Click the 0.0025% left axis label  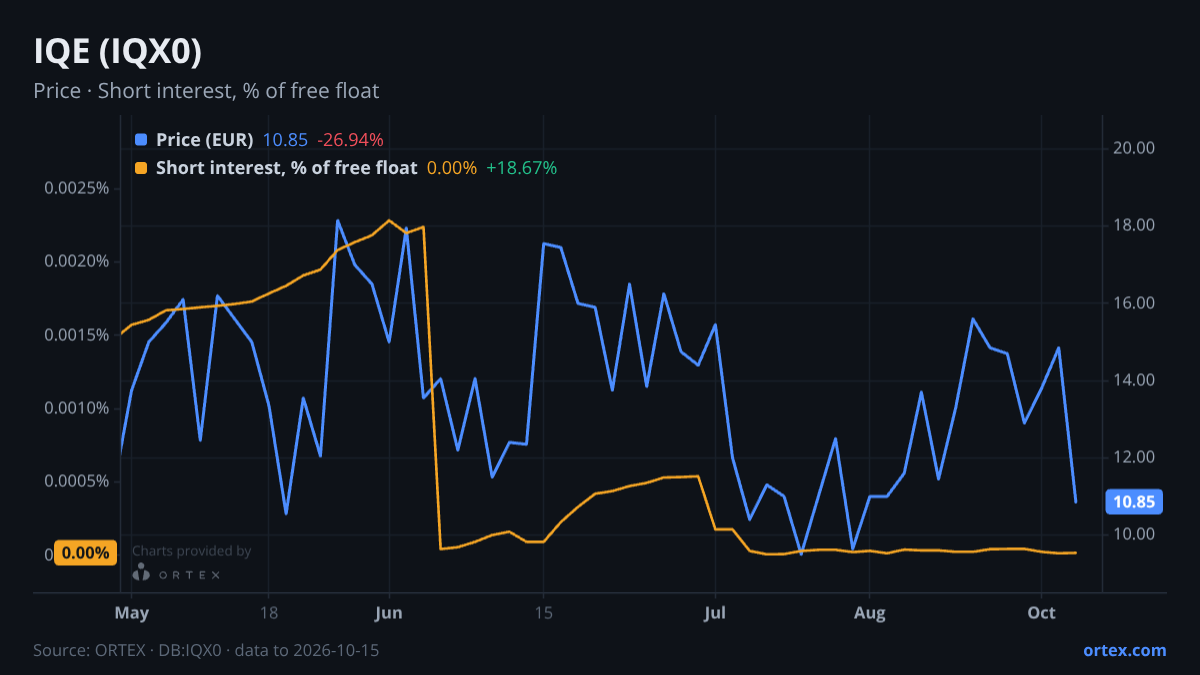(76, 188)
